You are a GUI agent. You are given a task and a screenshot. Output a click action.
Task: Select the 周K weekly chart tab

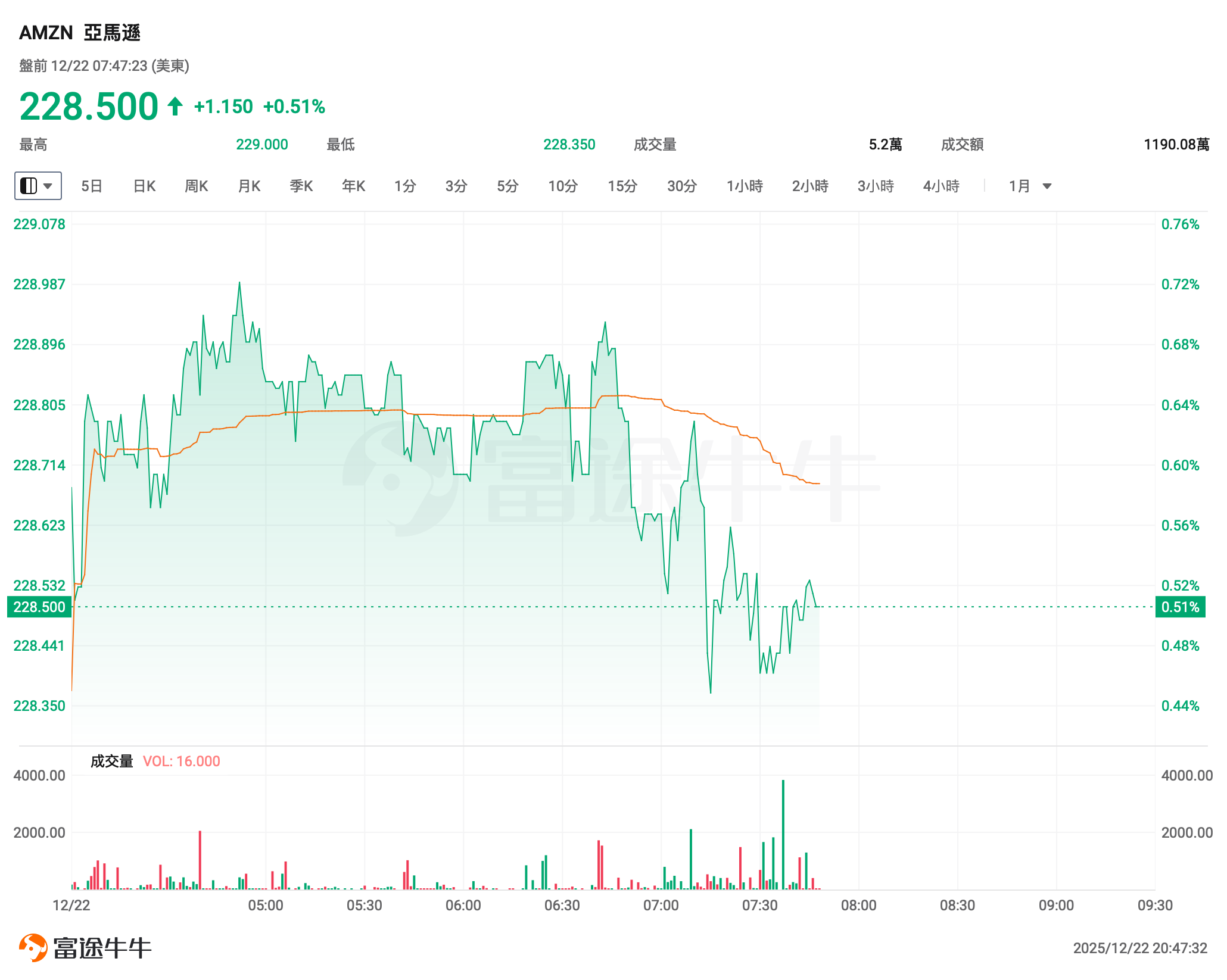pos(196,186)
